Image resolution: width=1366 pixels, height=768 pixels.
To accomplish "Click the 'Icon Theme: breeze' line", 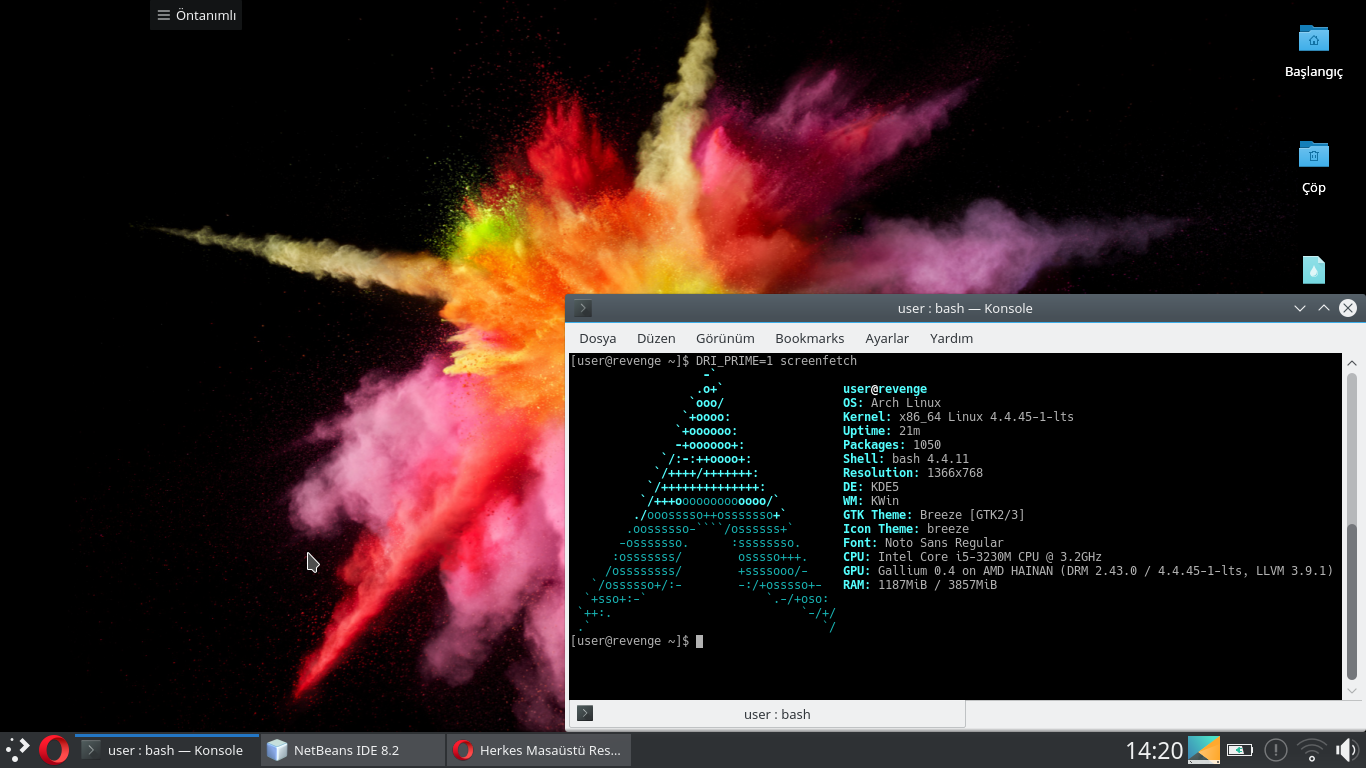I will [906, 529].
